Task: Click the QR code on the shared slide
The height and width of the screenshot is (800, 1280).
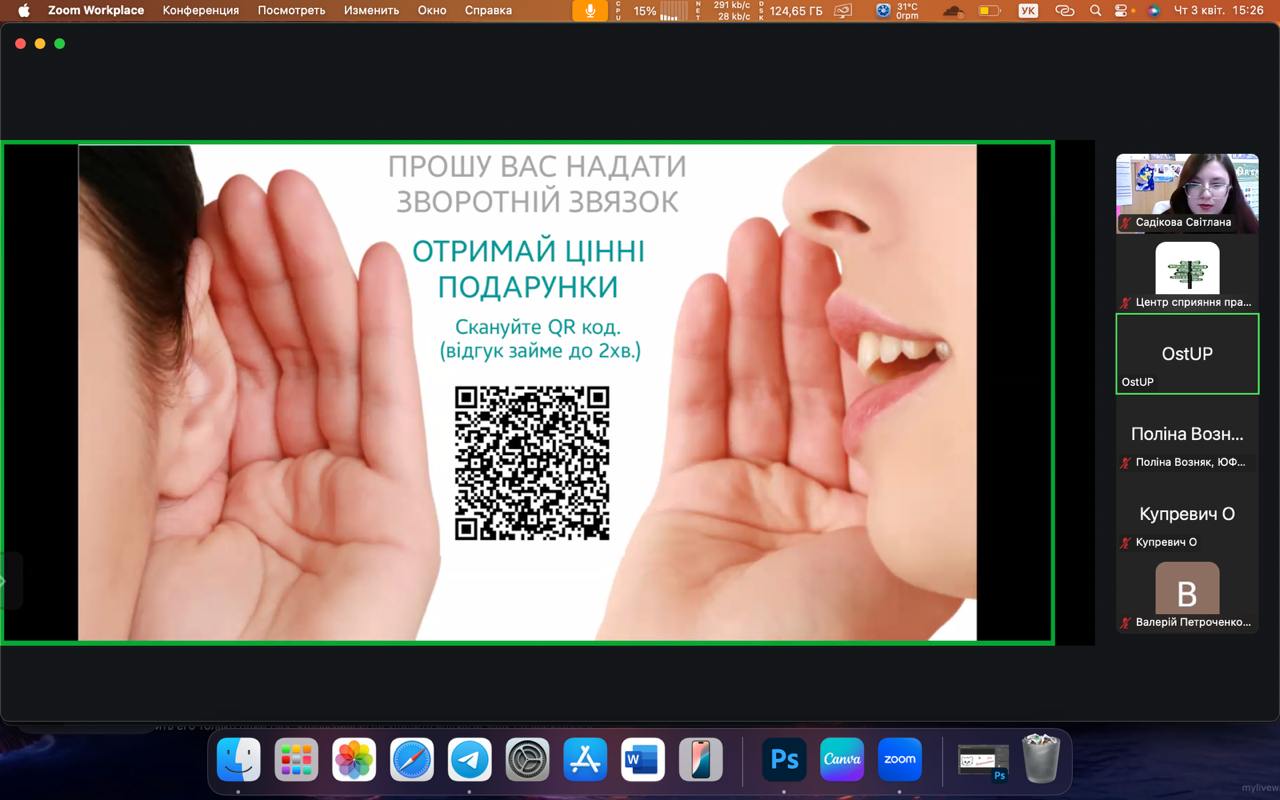Action: click(x=532, y=463)
